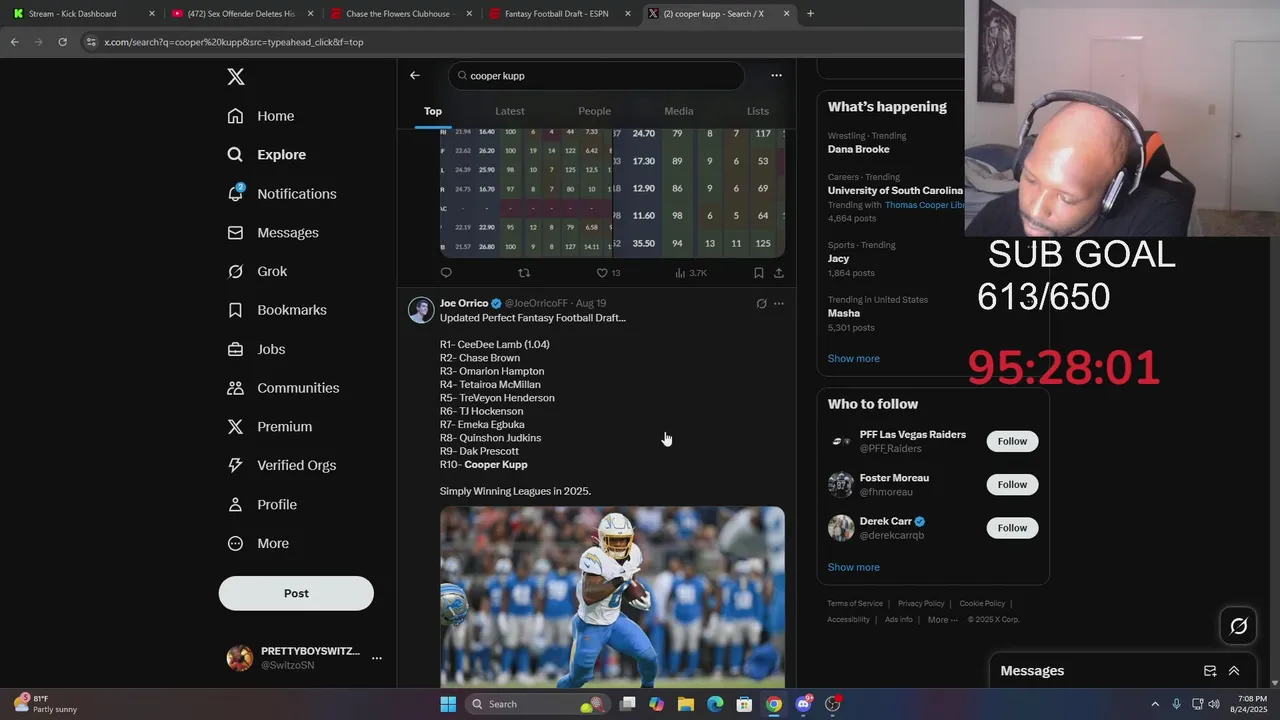View analytics showing 3.7K views
This screenshot has width=1280, height=720.
[x=691, y=273]
